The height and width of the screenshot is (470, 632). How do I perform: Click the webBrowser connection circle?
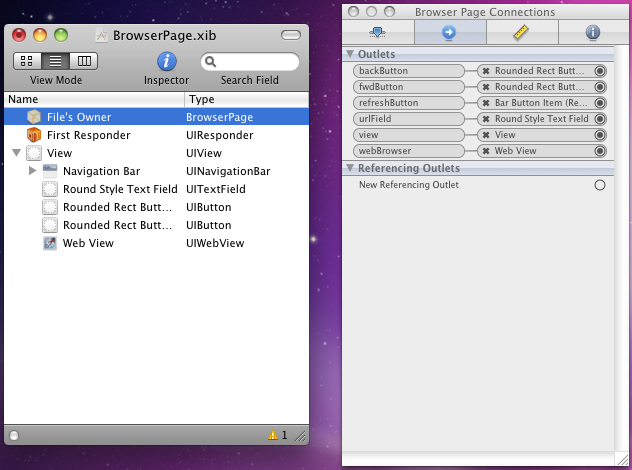[600, 151]
